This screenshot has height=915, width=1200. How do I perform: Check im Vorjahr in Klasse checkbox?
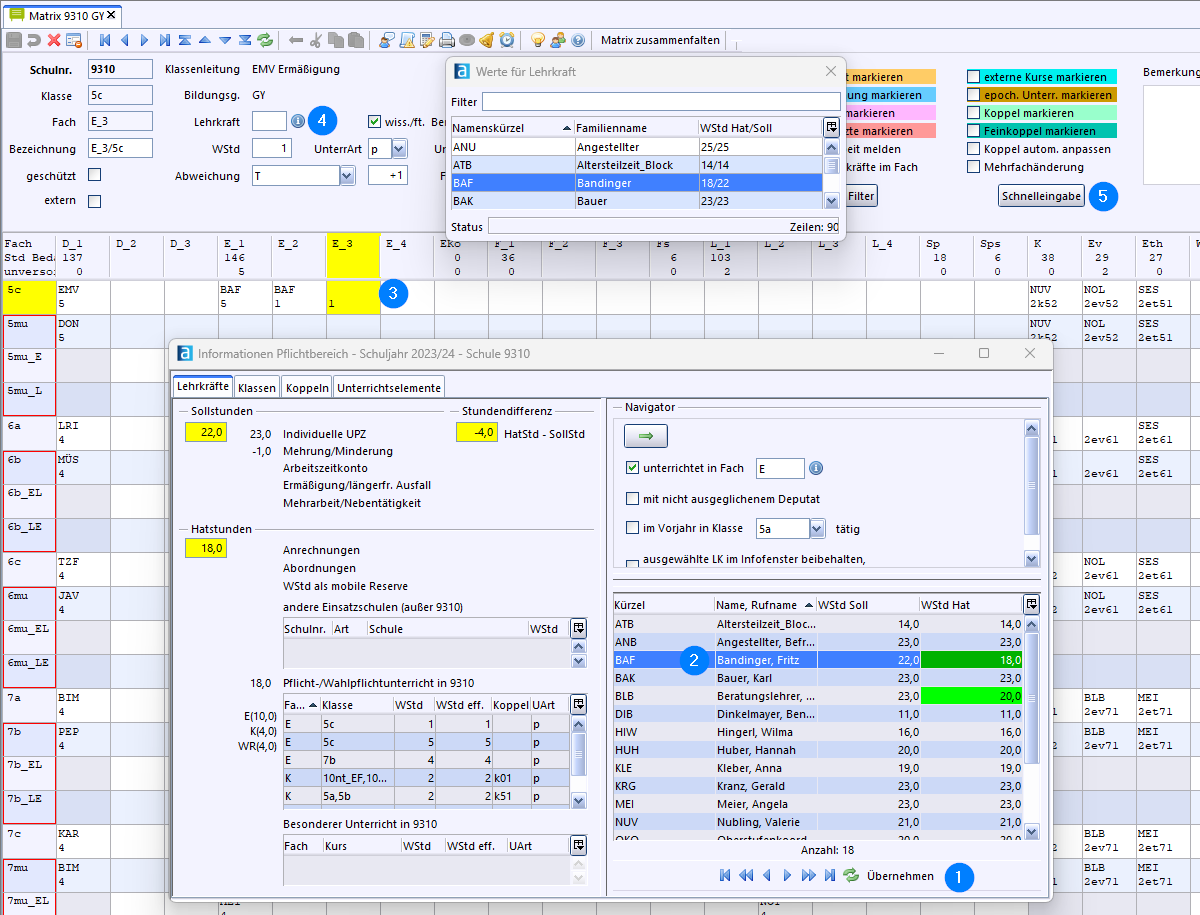[x=632, y=528]
